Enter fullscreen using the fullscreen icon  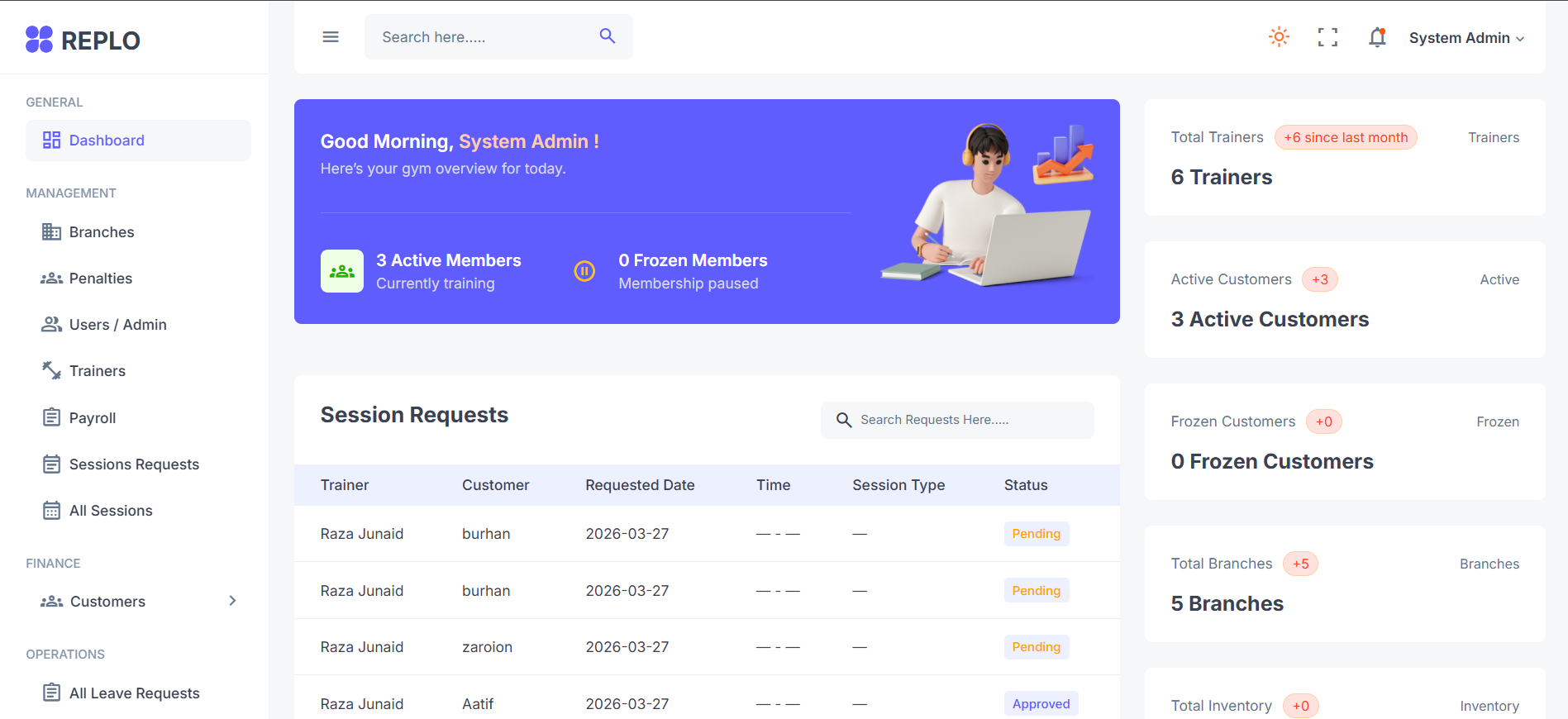tap(1327, 37)
